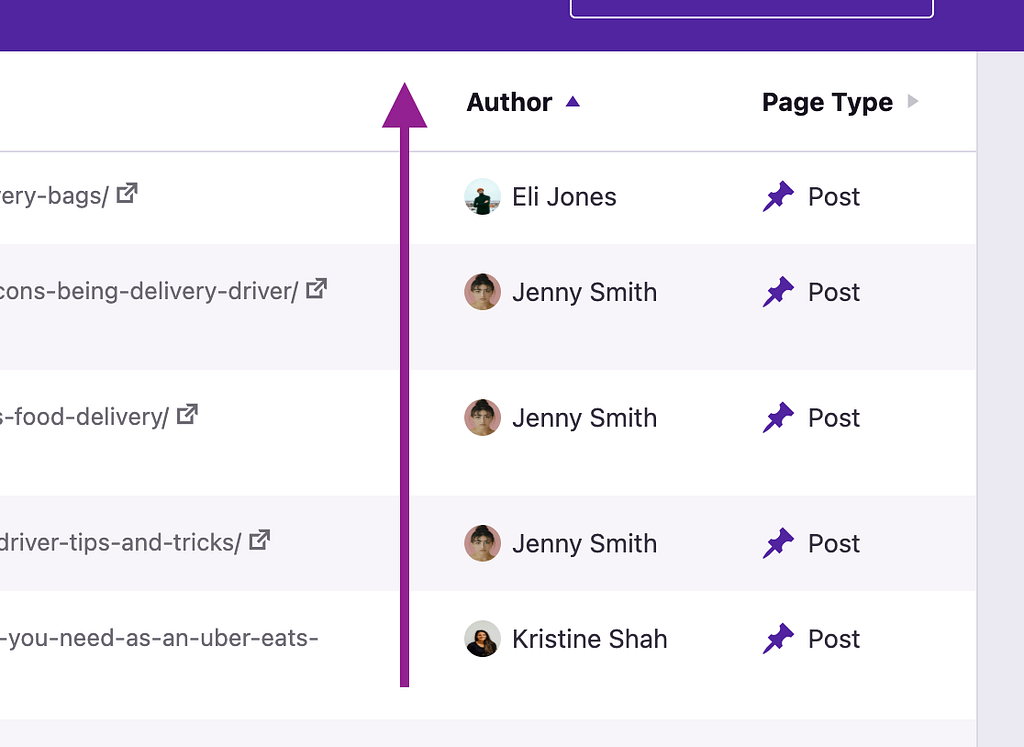Click the Eli Jones author name
This screenshot has width=1024, height=747.
coord(564,197)
